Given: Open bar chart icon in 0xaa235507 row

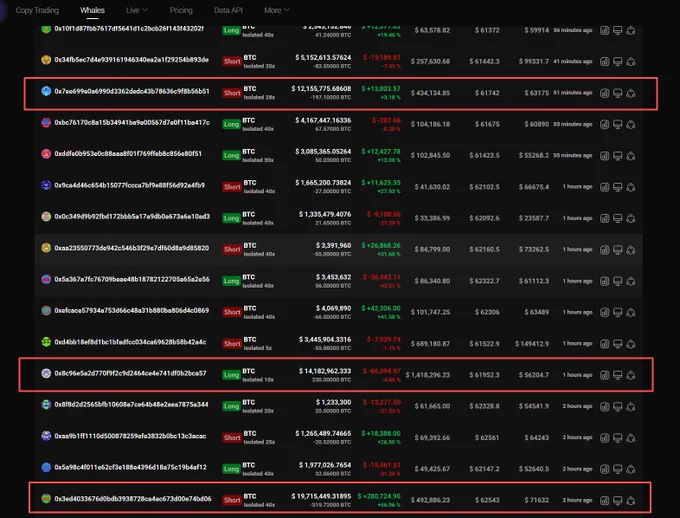Looking at the screenshot, I should 605,250.
